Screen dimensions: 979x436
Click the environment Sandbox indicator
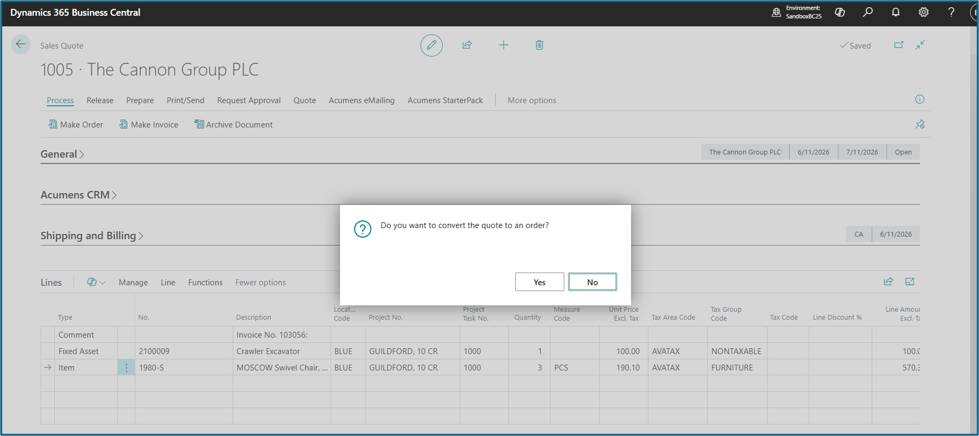pos(797,12)
